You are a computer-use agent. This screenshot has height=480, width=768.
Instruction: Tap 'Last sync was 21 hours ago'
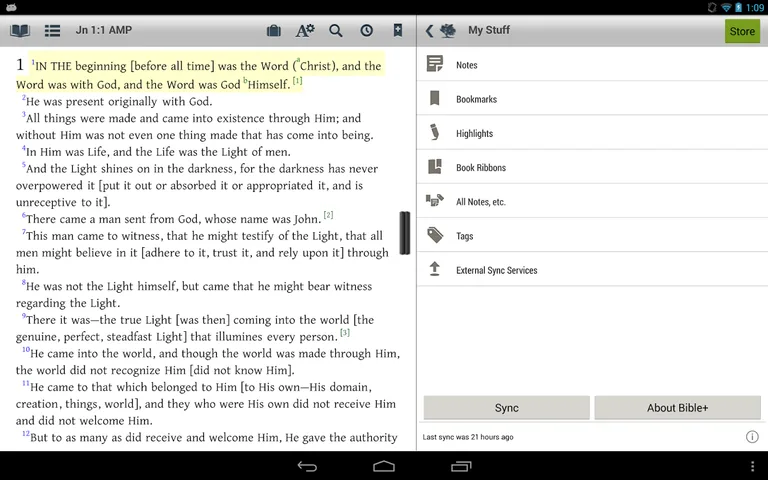pyautogui.click(x=468, y=437)
